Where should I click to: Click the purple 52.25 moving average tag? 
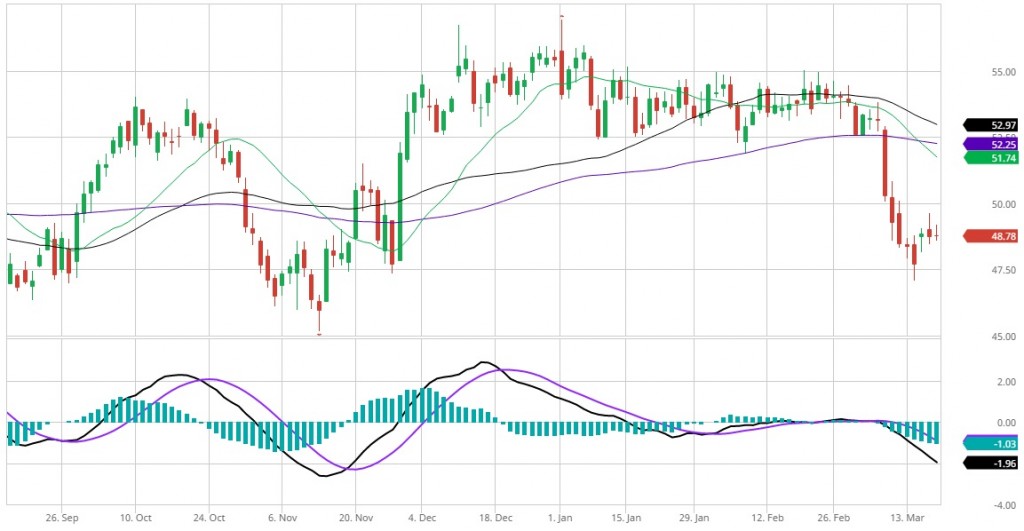991,144
